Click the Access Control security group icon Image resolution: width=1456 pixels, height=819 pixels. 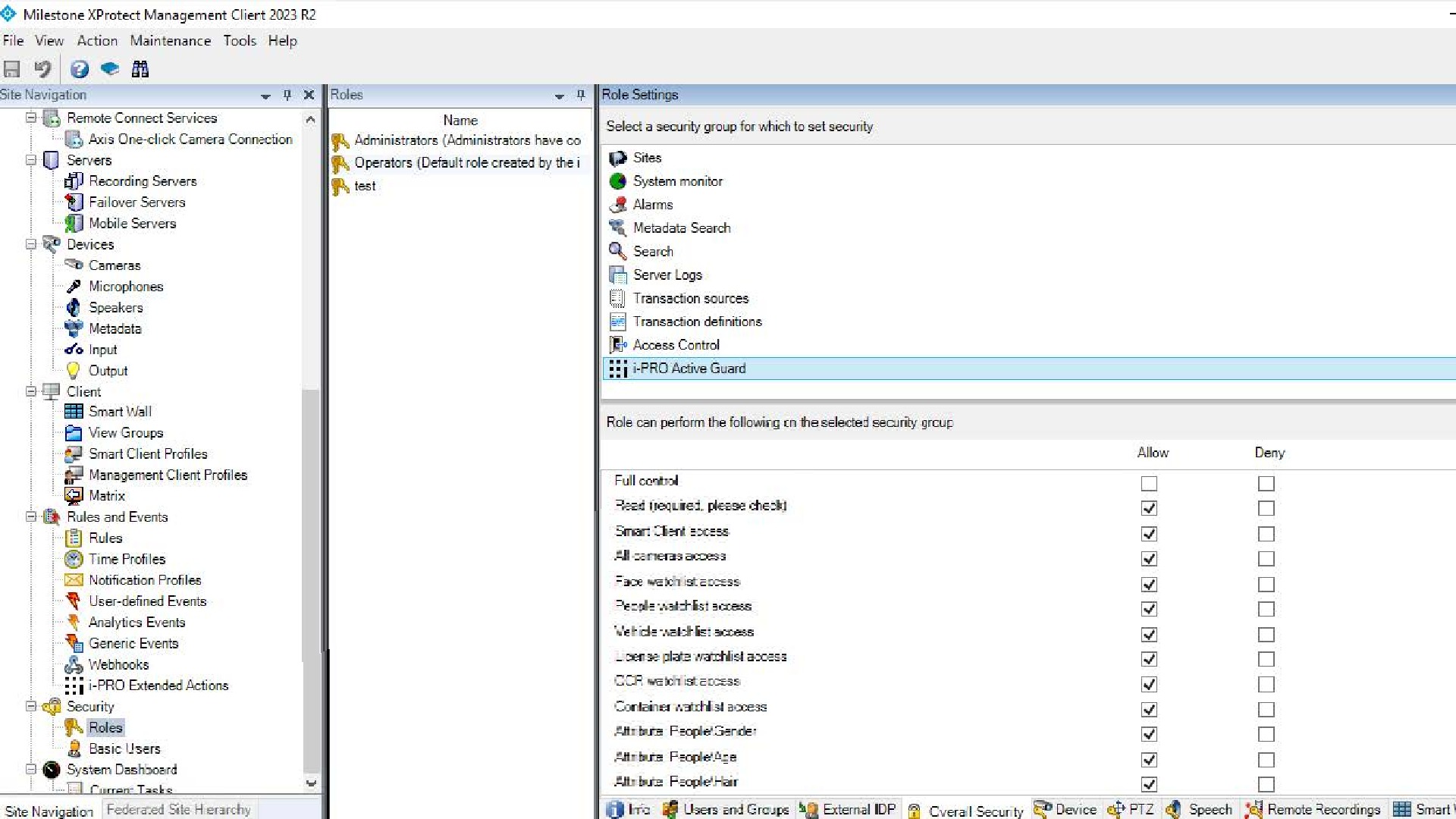pos(619,344)
